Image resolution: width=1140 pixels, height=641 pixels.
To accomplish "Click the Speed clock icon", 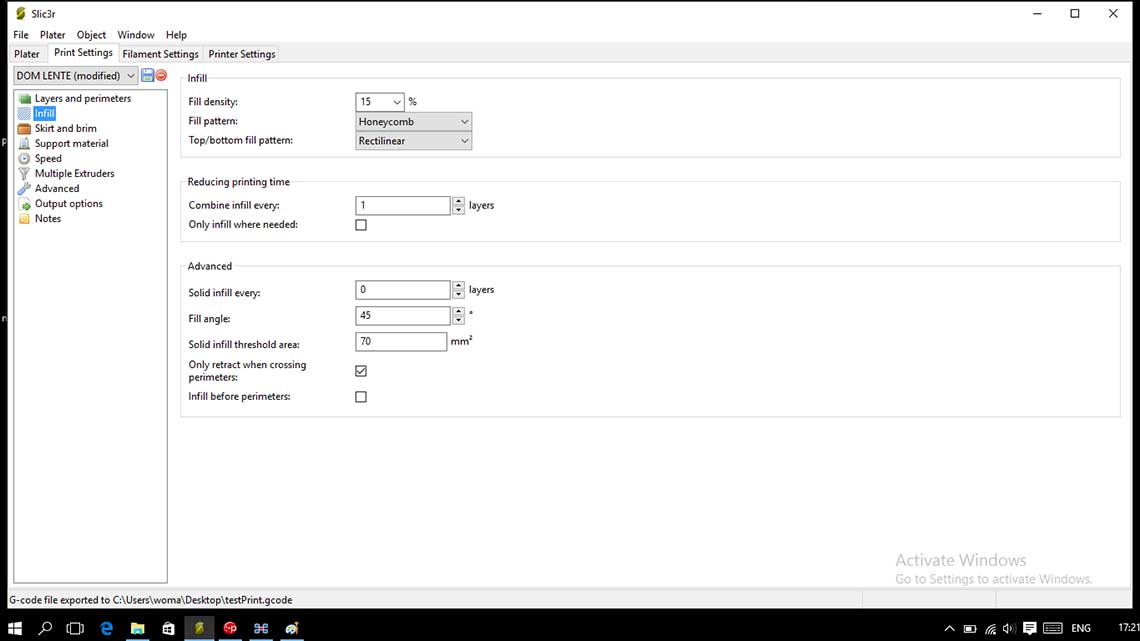I will coord(25,158).
